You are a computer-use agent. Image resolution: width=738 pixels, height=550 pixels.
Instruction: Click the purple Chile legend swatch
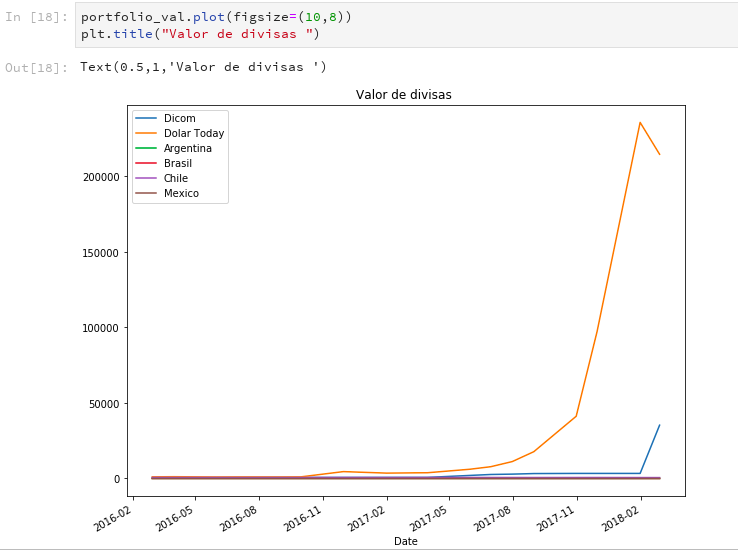[x=146, y=178]
